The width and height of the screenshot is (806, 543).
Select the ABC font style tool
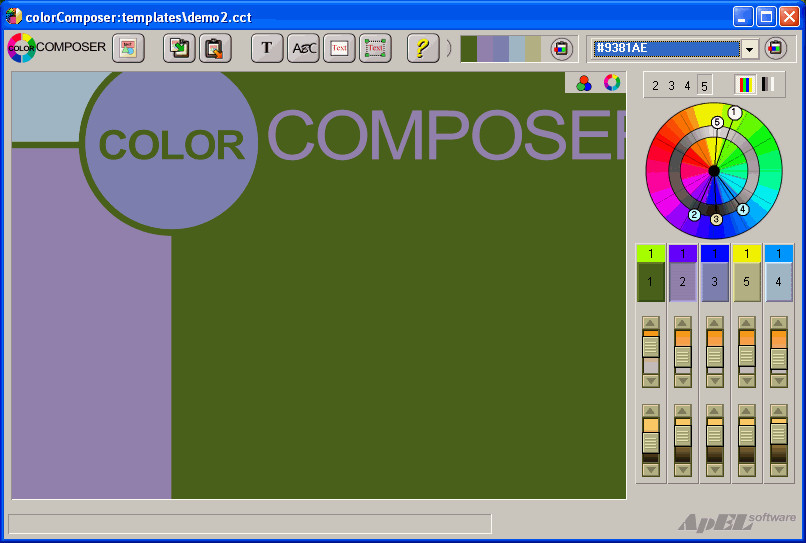(x=303, y=48)
